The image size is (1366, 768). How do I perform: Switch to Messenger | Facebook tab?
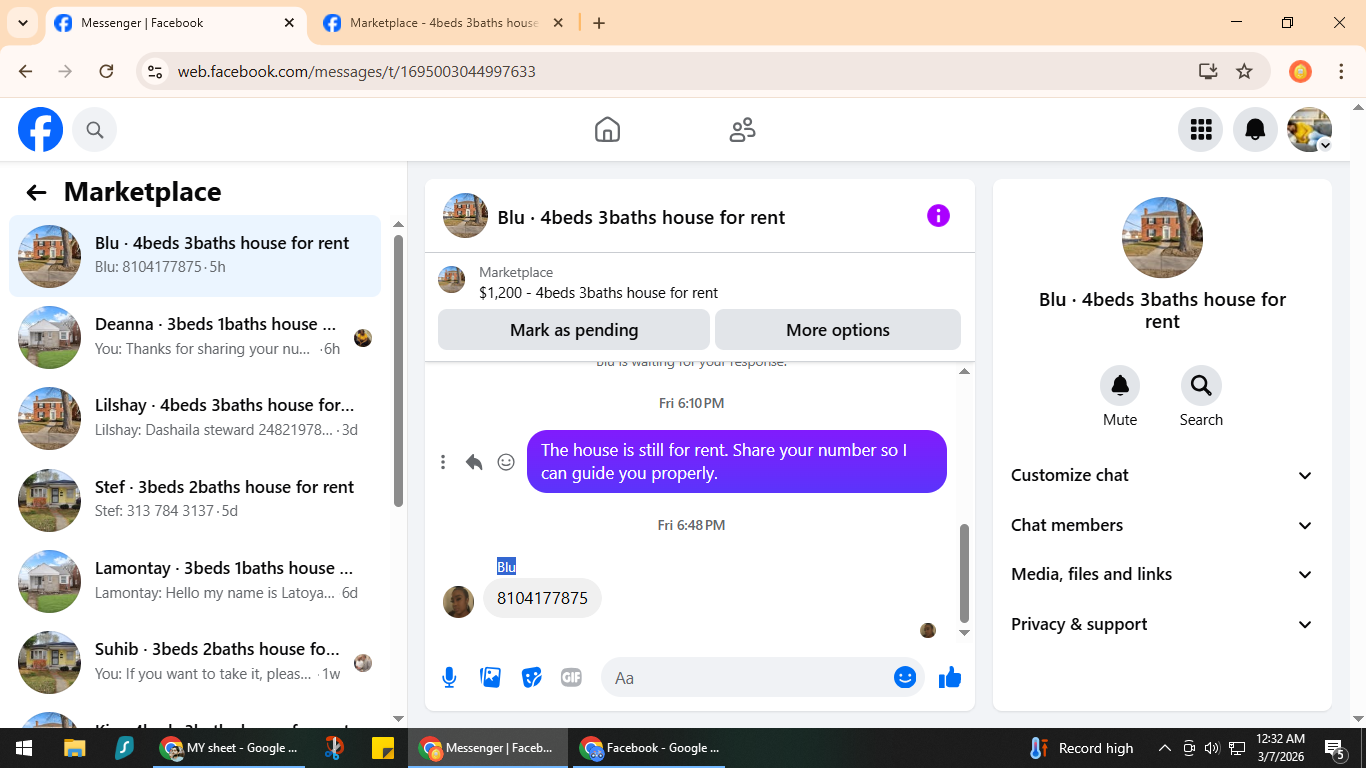coord(175,23)
